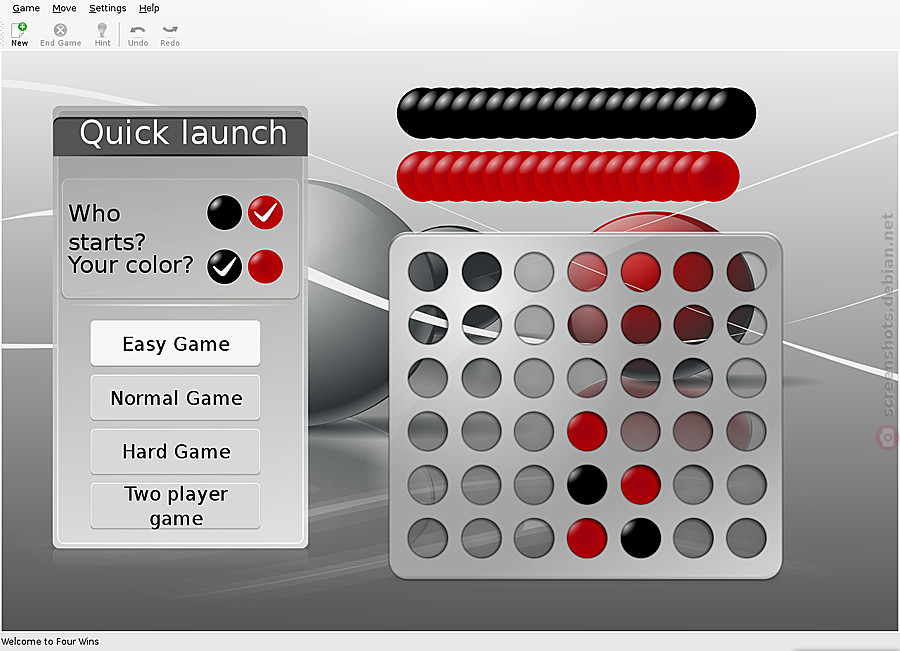Open the Settings menu
This screenshot has width=900, height=651.
pos(107,8)
